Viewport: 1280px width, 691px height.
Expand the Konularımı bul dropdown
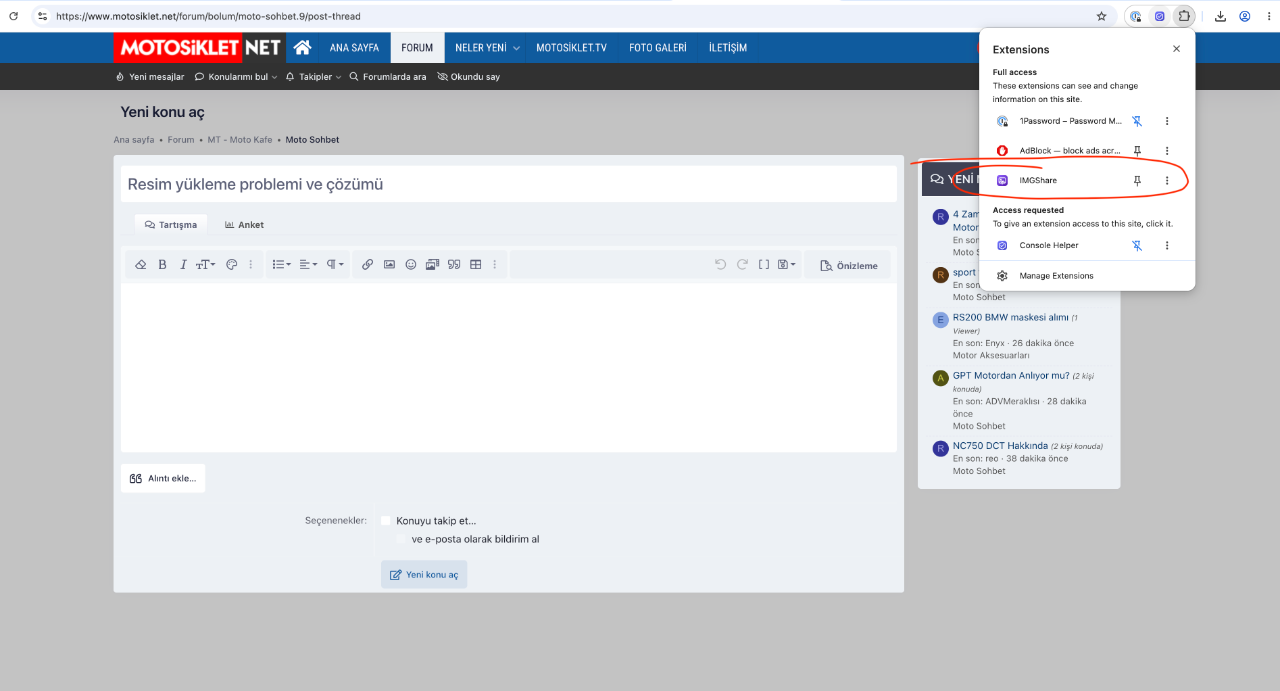tap(236, 77)
